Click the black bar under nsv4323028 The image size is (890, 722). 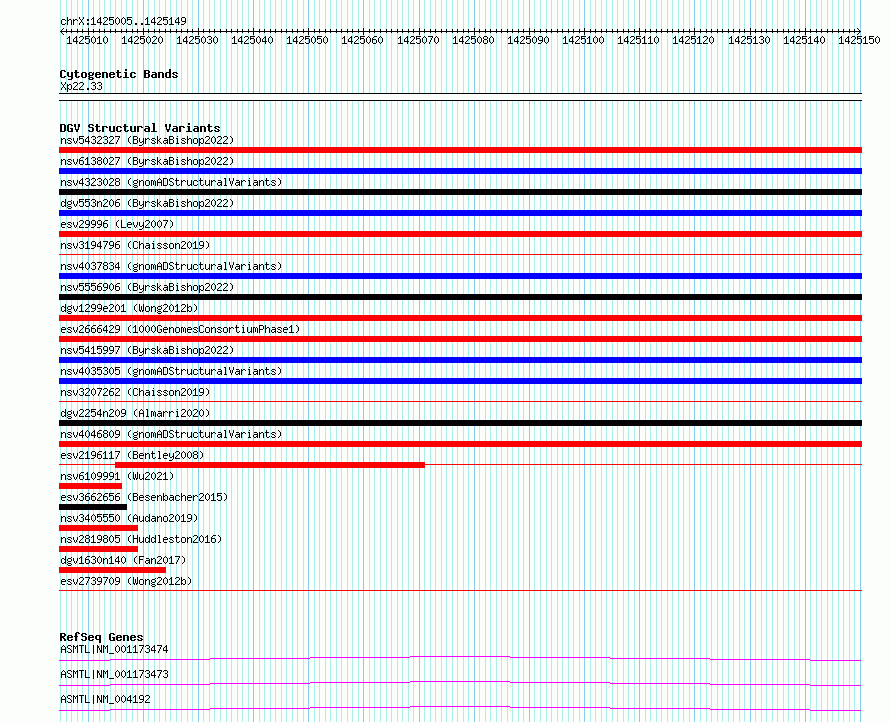[460, 192]
